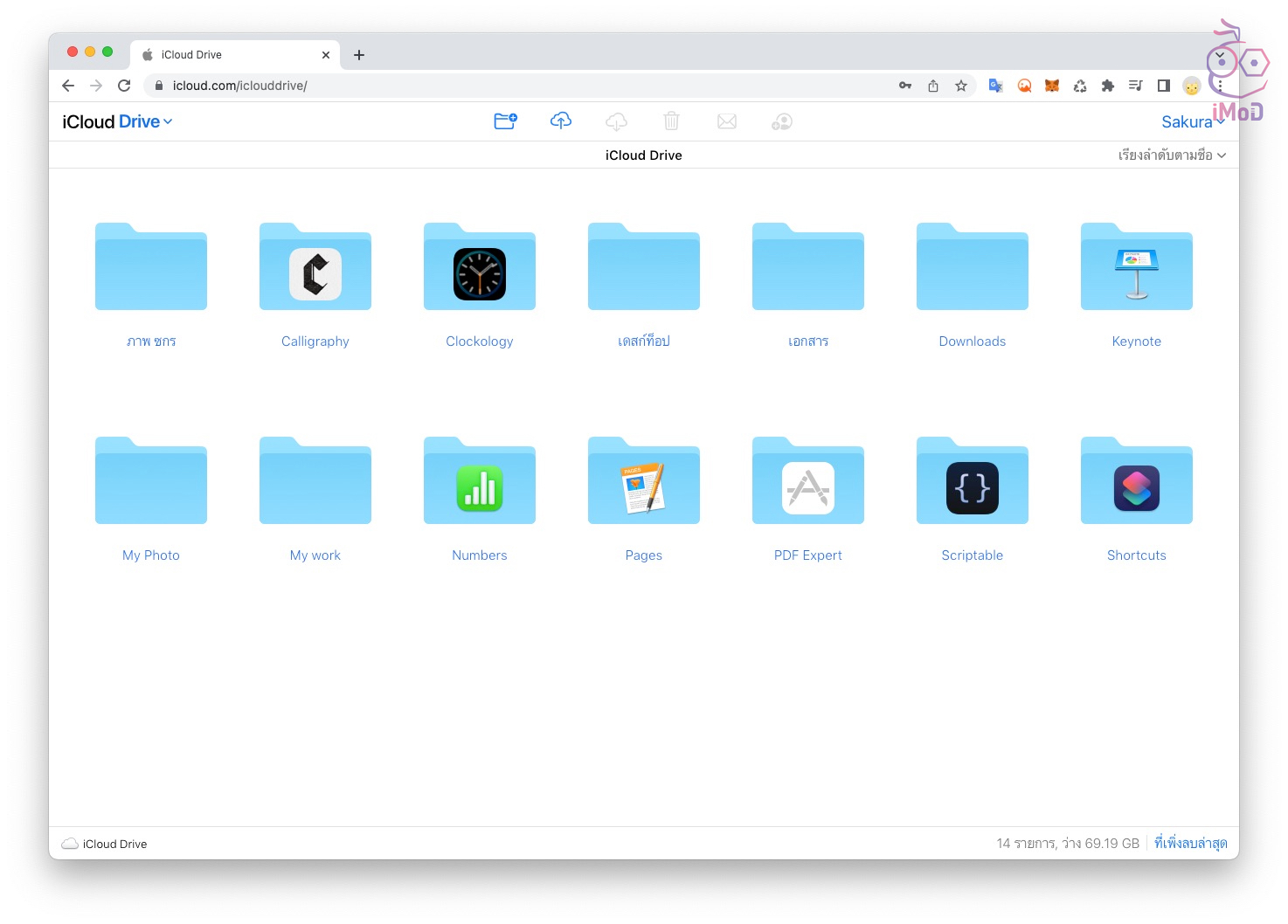
Task: Click the Upload to iCloud icon
Action: point(561,121)
